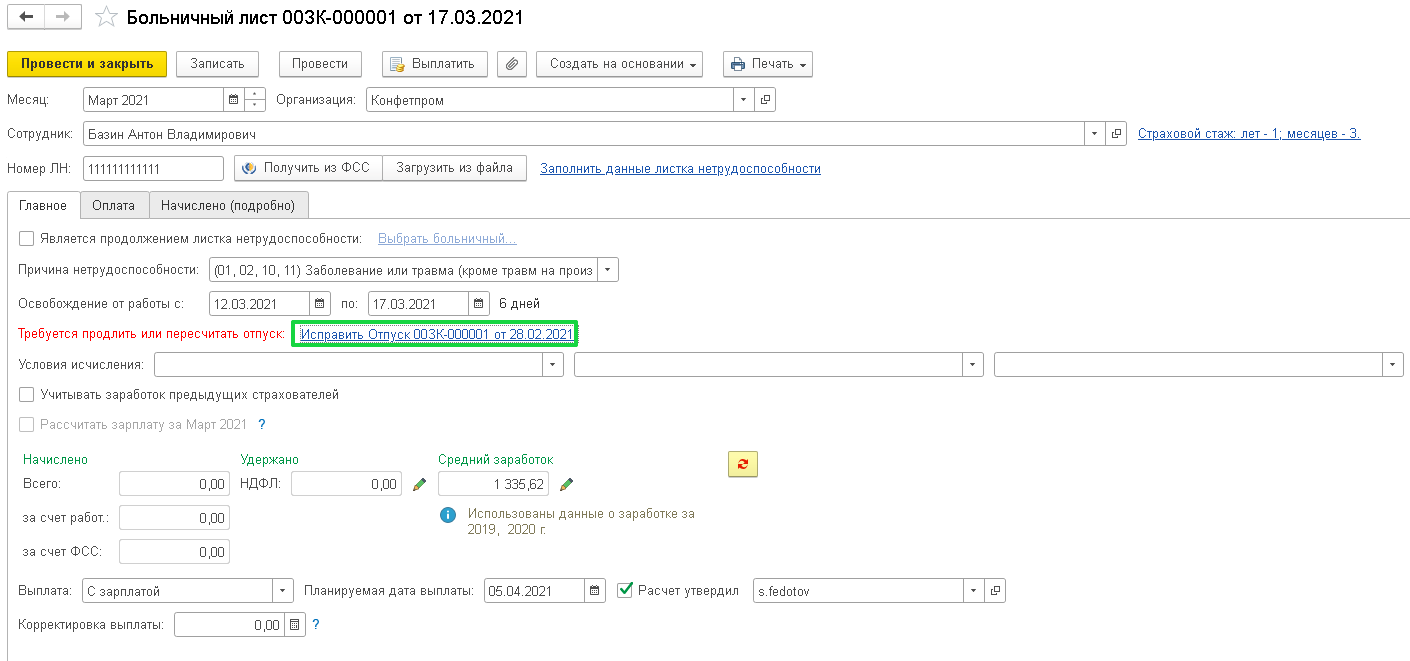
Task: Switch to the Оплата tab
Action: [113, 205]
